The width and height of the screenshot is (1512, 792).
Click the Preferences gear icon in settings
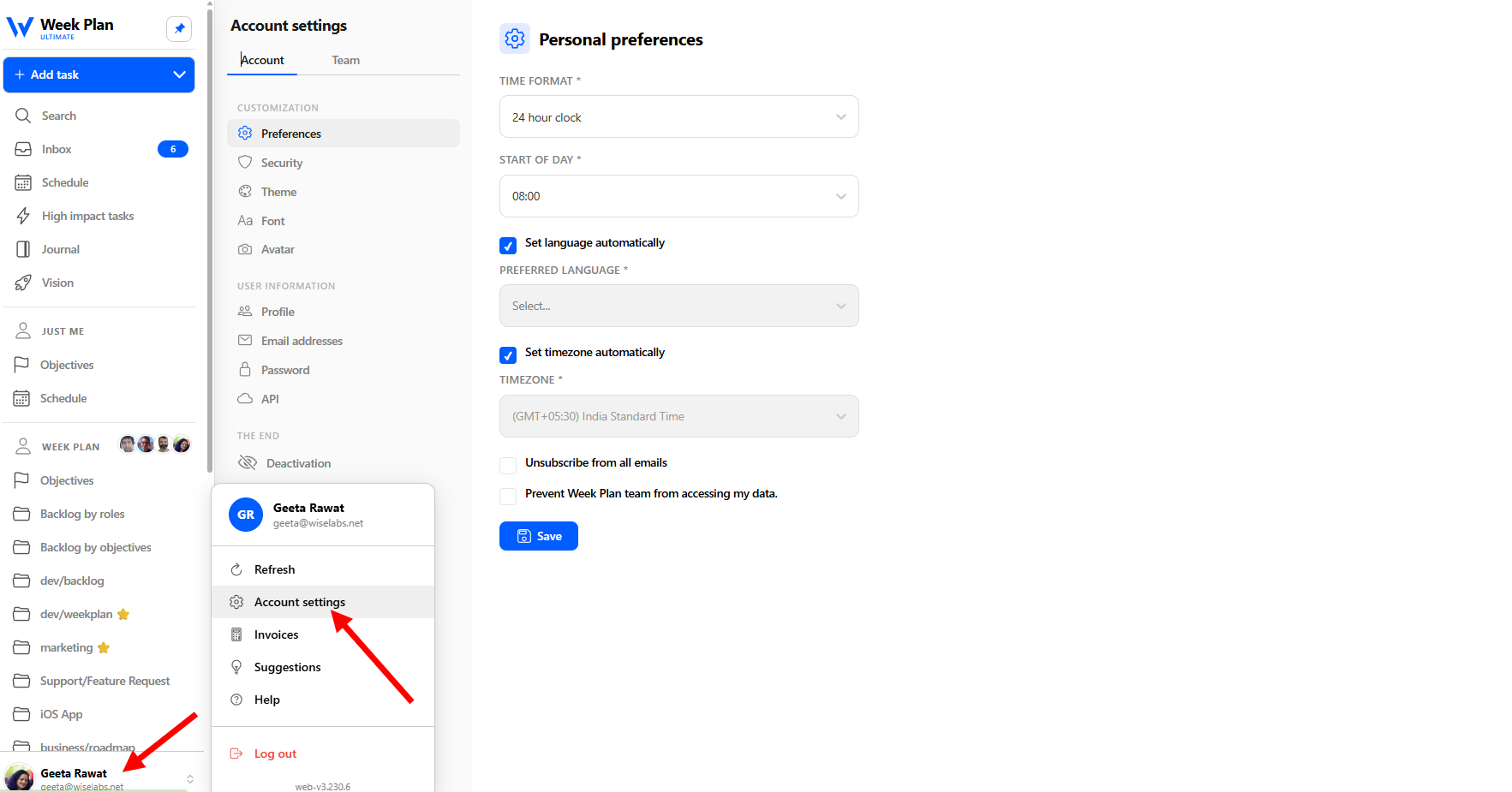coord(245,134)
